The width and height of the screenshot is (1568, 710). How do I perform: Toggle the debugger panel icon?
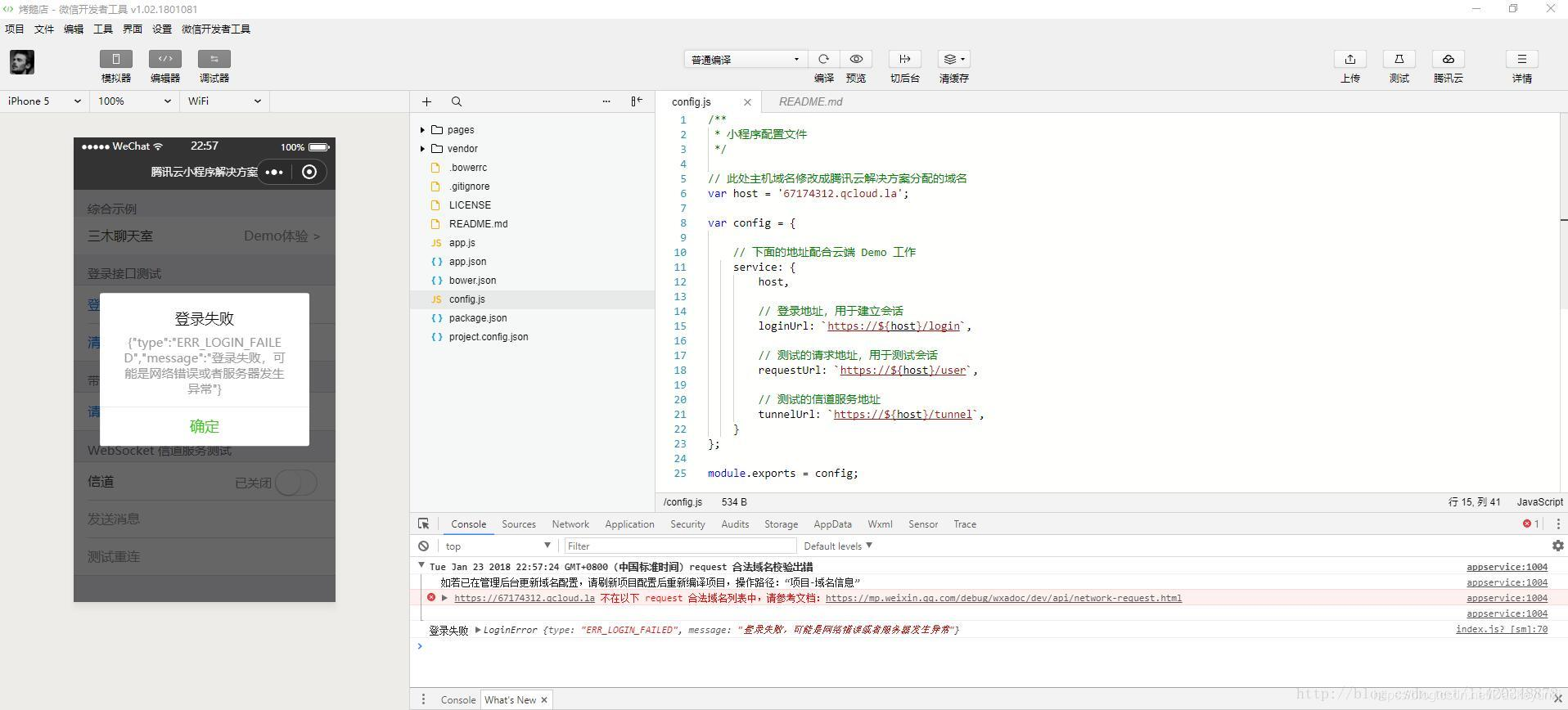coord(214,59)
